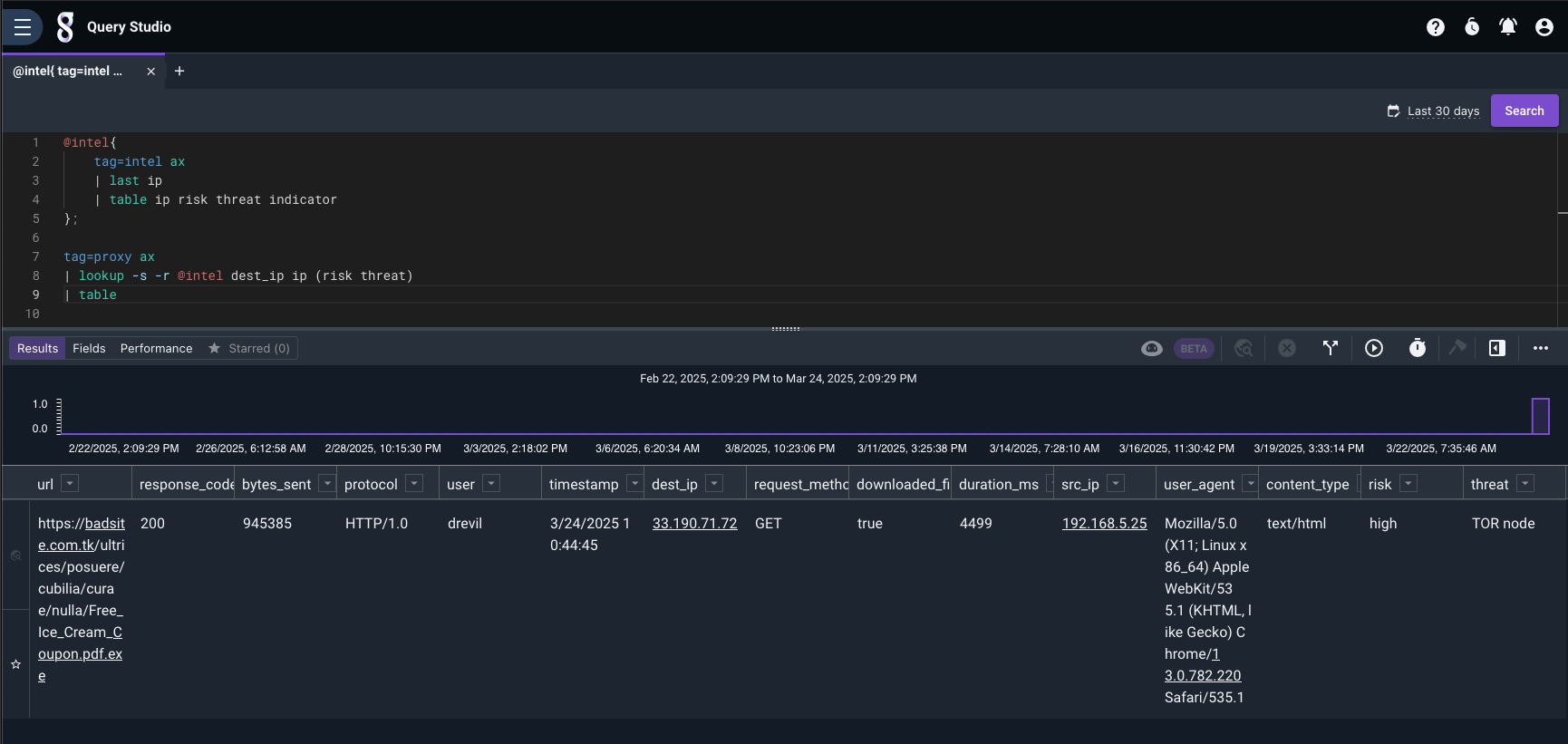Click user agent link 3.0.782.220
The image size is (1568, 744).
point(1203,675)
